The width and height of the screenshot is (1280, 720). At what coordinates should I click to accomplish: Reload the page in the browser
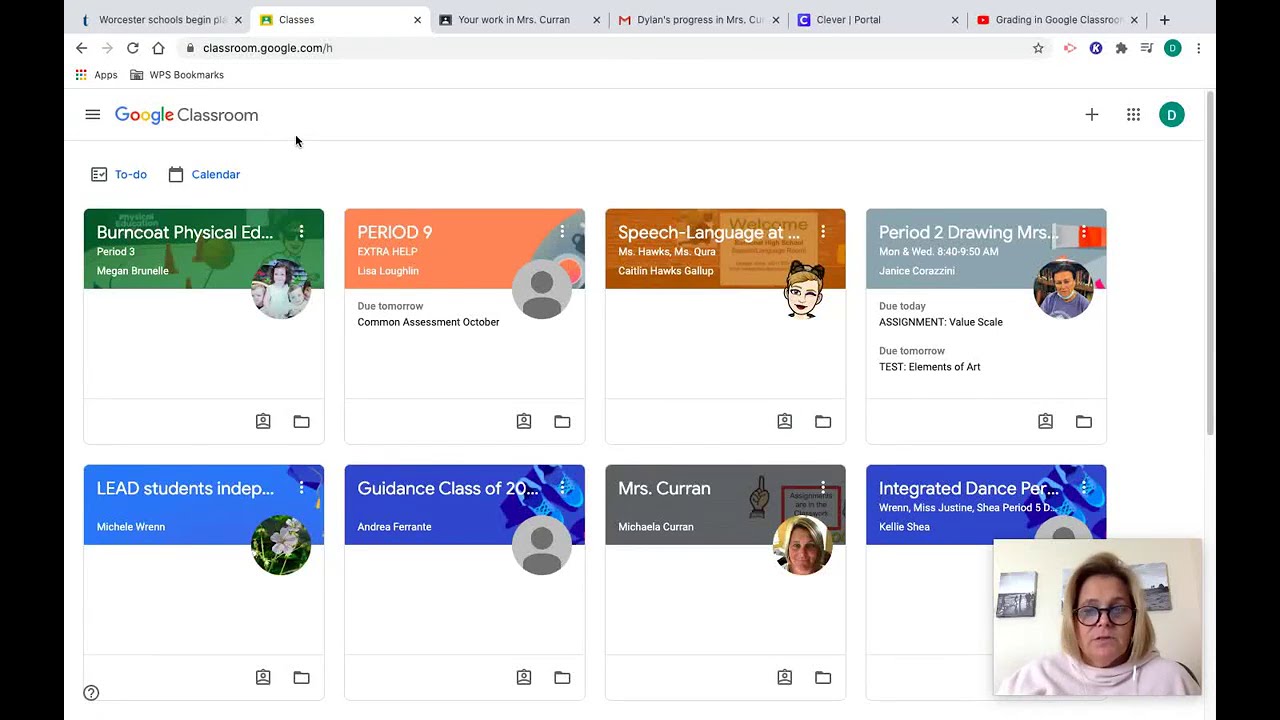[132, 48]
